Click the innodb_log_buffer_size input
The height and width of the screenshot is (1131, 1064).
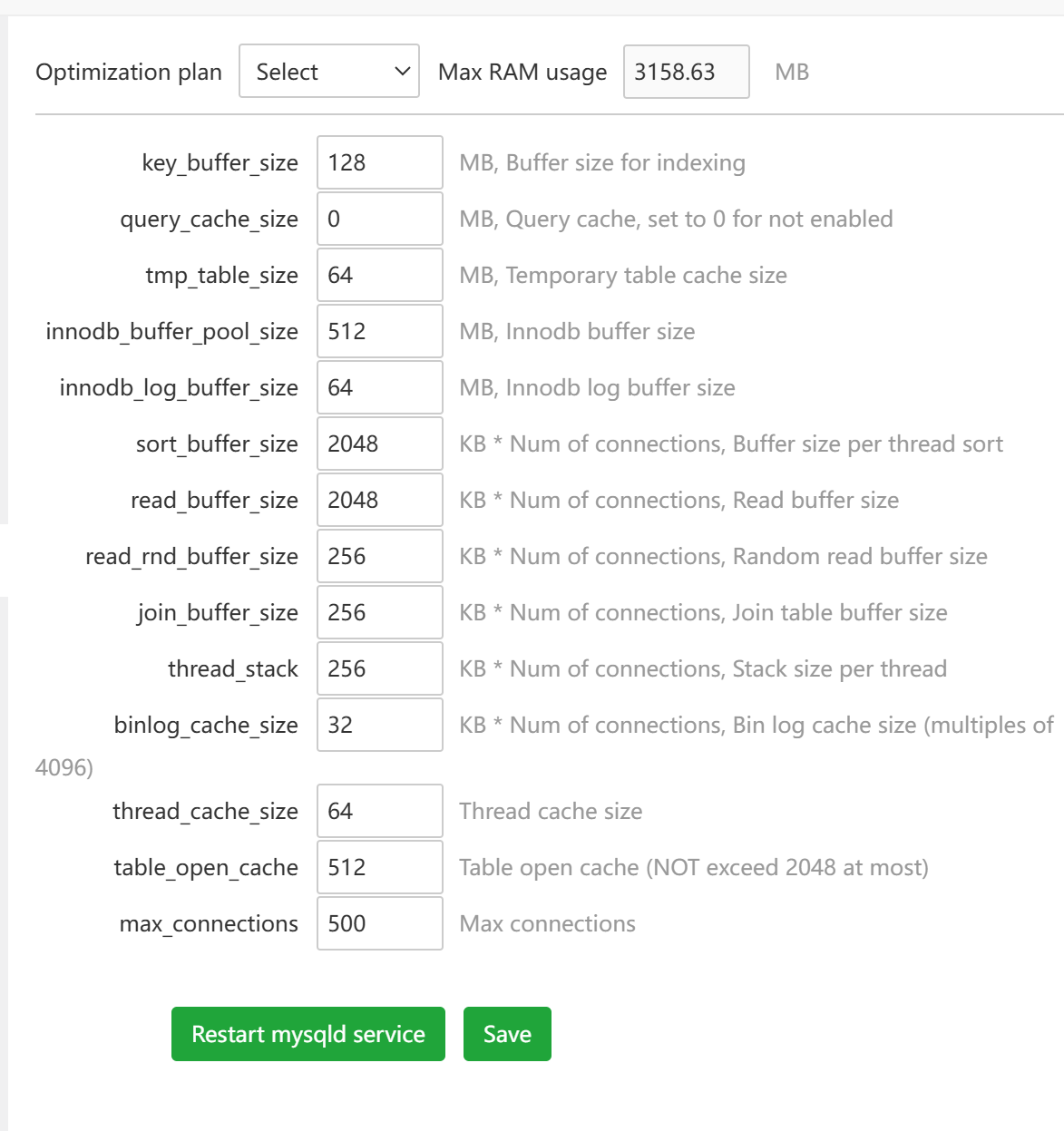[379, 387]
